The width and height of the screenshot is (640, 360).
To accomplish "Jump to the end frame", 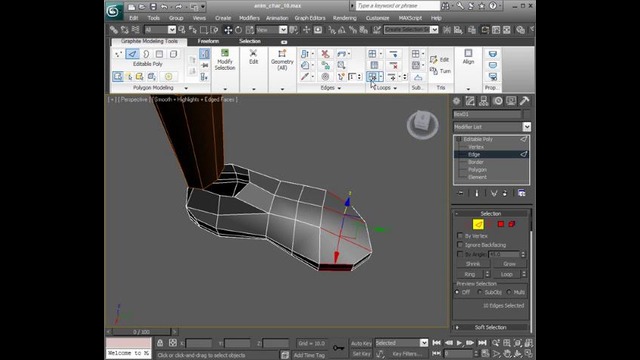I will tap(482, 343).
